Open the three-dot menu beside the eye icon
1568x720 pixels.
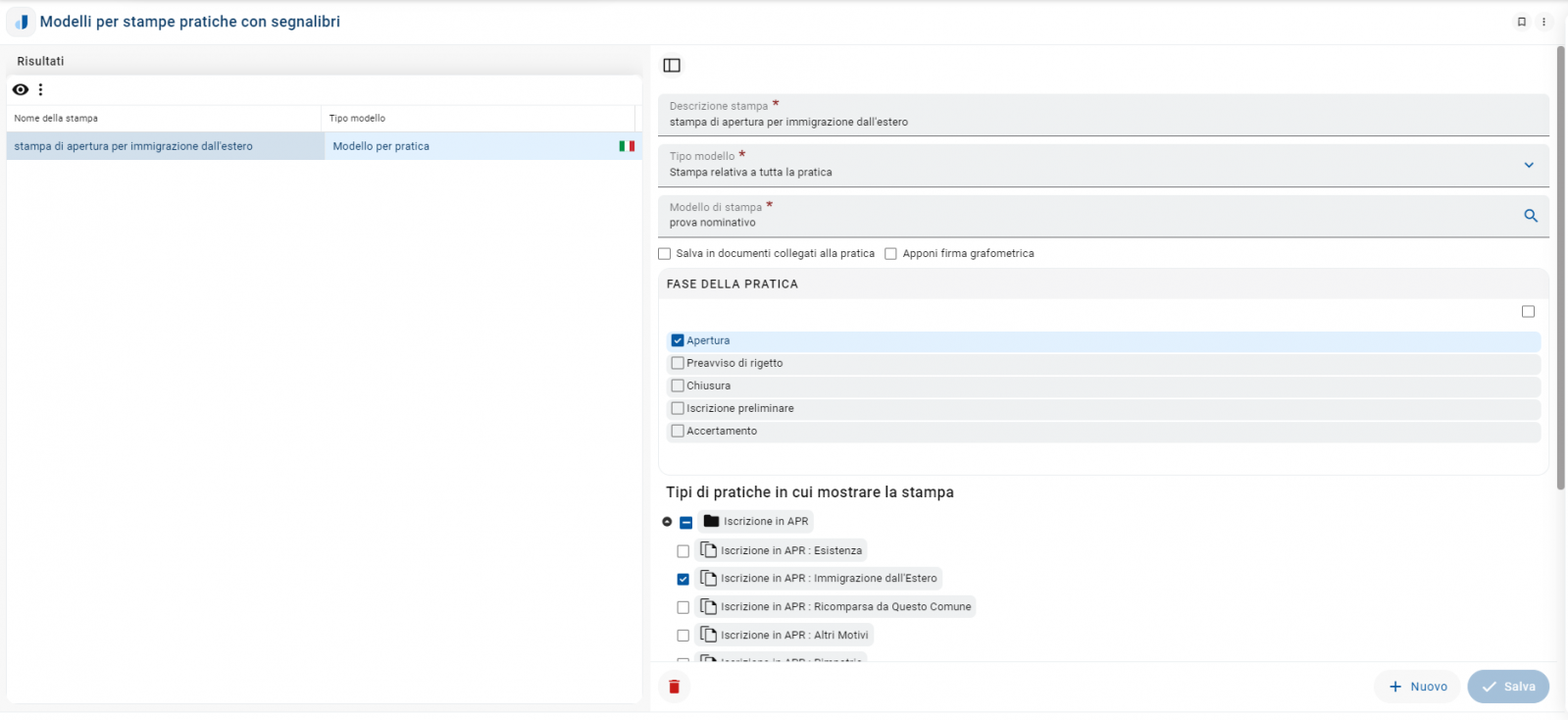pyautogui.click(x=40, y=90)
